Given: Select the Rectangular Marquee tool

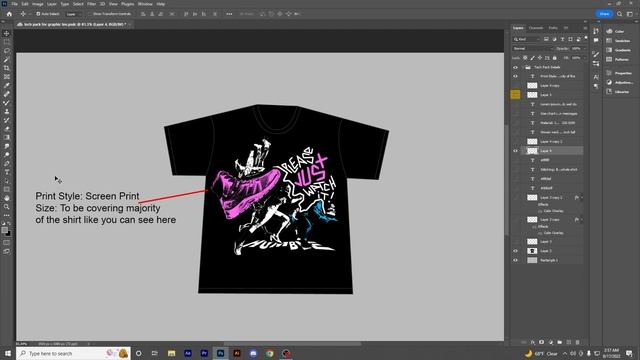Looking at the screenshot, I should (x=7, y=42).
